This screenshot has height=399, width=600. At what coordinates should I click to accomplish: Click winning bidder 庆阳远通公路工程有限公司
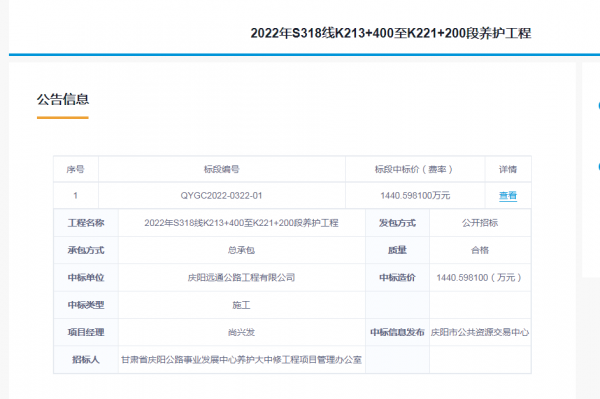241,278
